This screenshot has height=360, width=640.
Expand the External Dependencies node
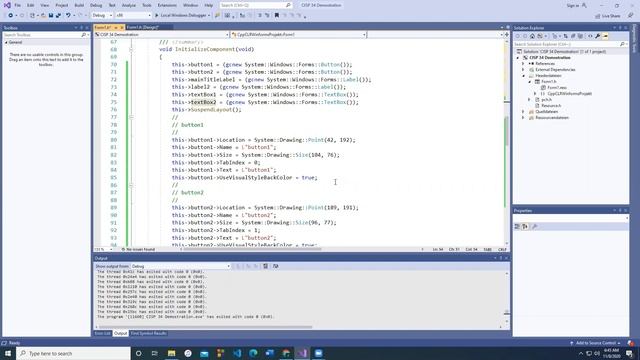523,70
